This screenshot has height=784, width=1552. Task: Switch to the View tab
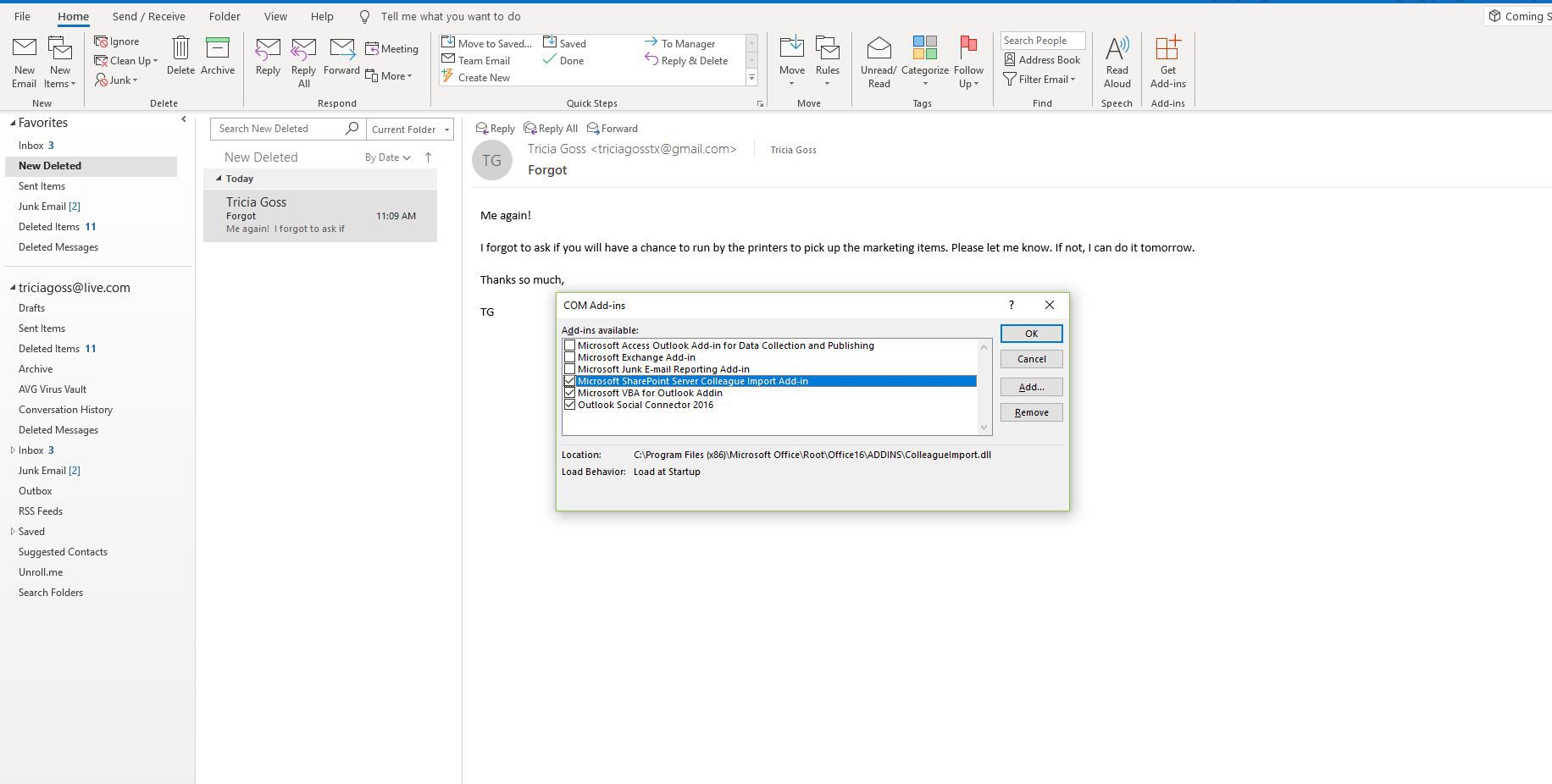pyautogui.click(x=275, y=16)
